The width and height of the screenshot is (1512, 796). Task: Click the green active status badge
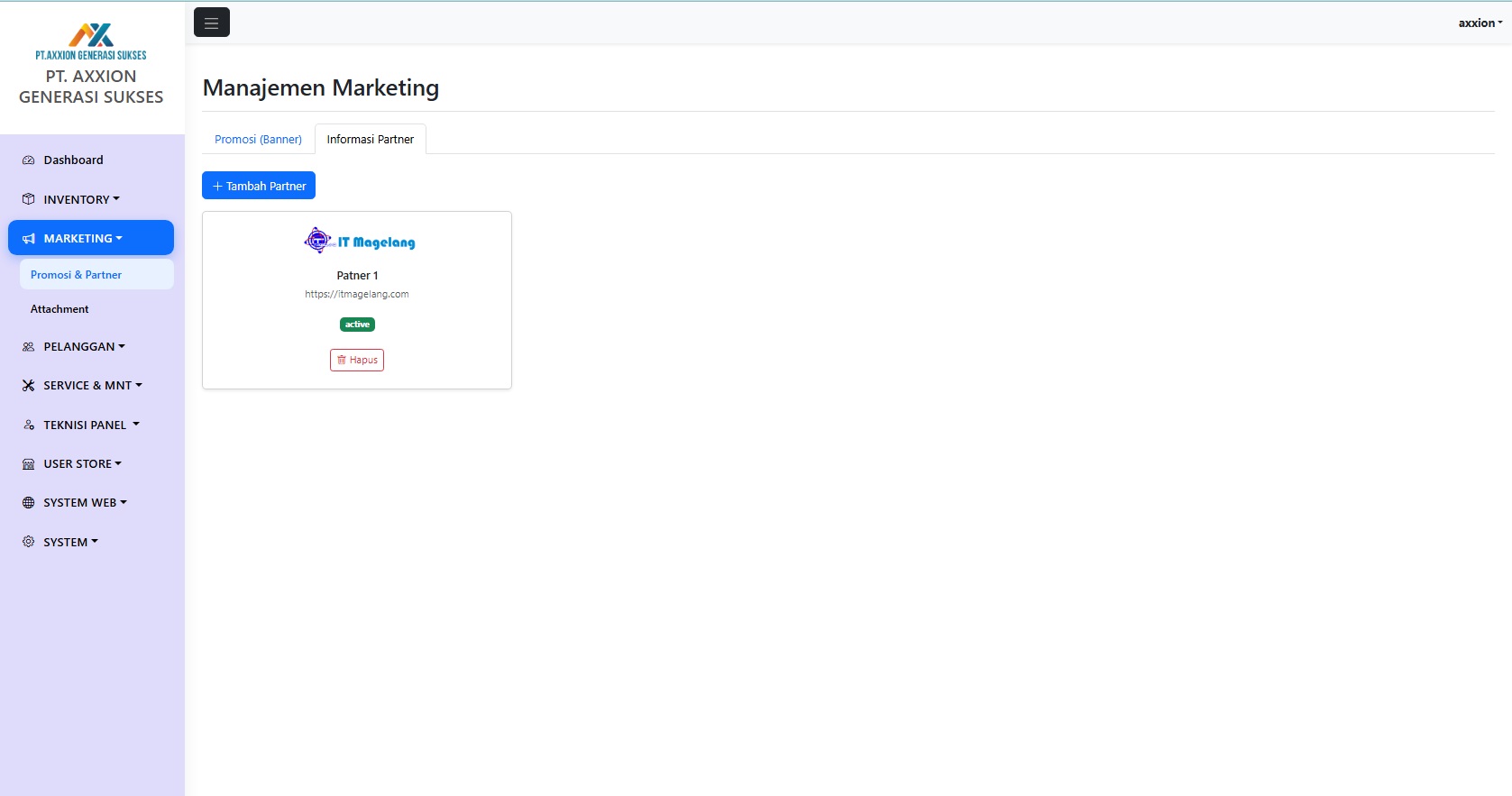[357, 325]
